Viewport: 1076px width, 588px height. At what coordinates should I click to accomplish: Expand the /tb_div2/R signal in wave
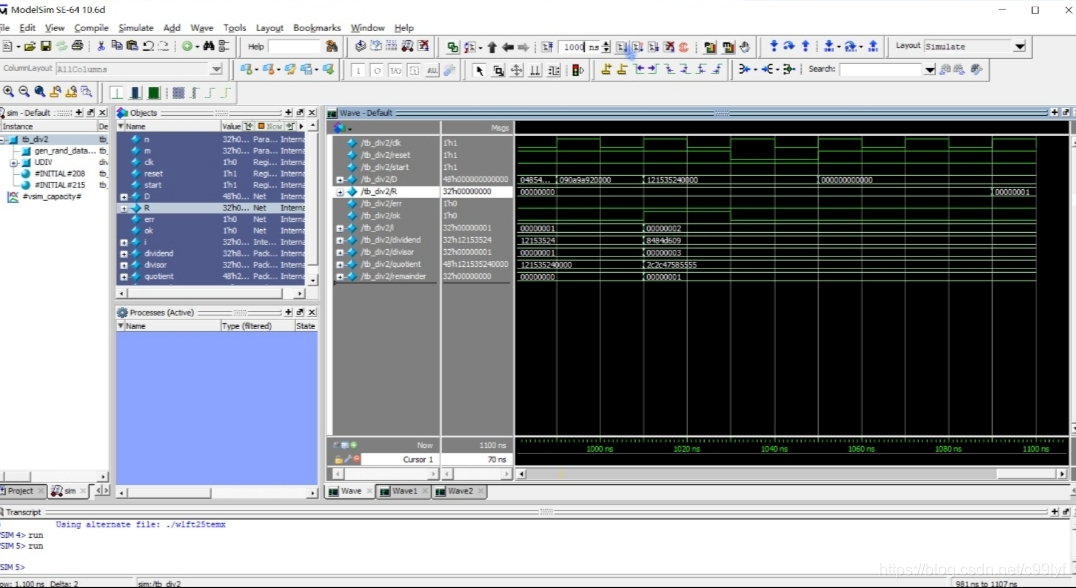click(x=340, y=192)
